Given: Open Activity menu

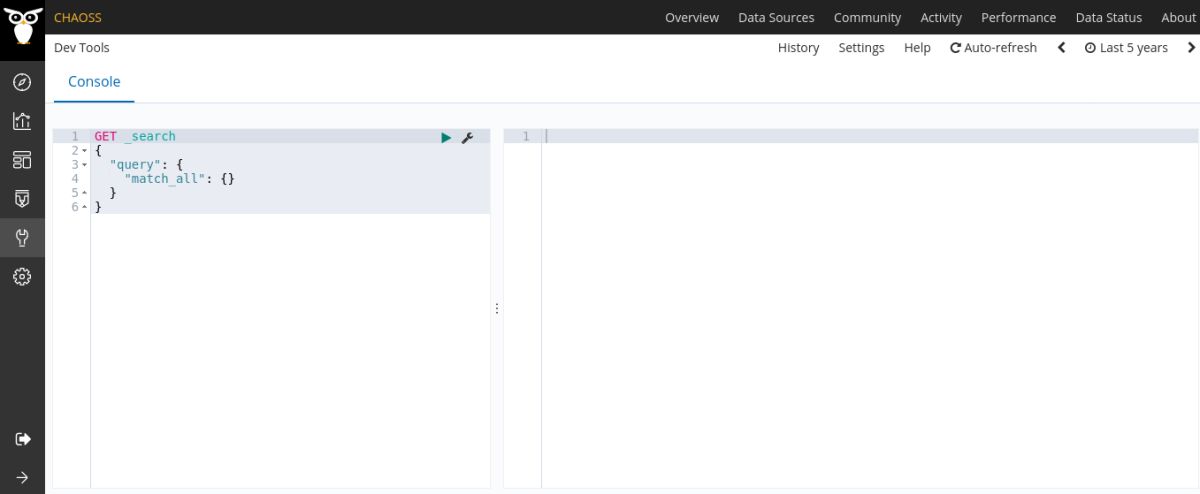Looking at the screenshot, I should 941,17.
